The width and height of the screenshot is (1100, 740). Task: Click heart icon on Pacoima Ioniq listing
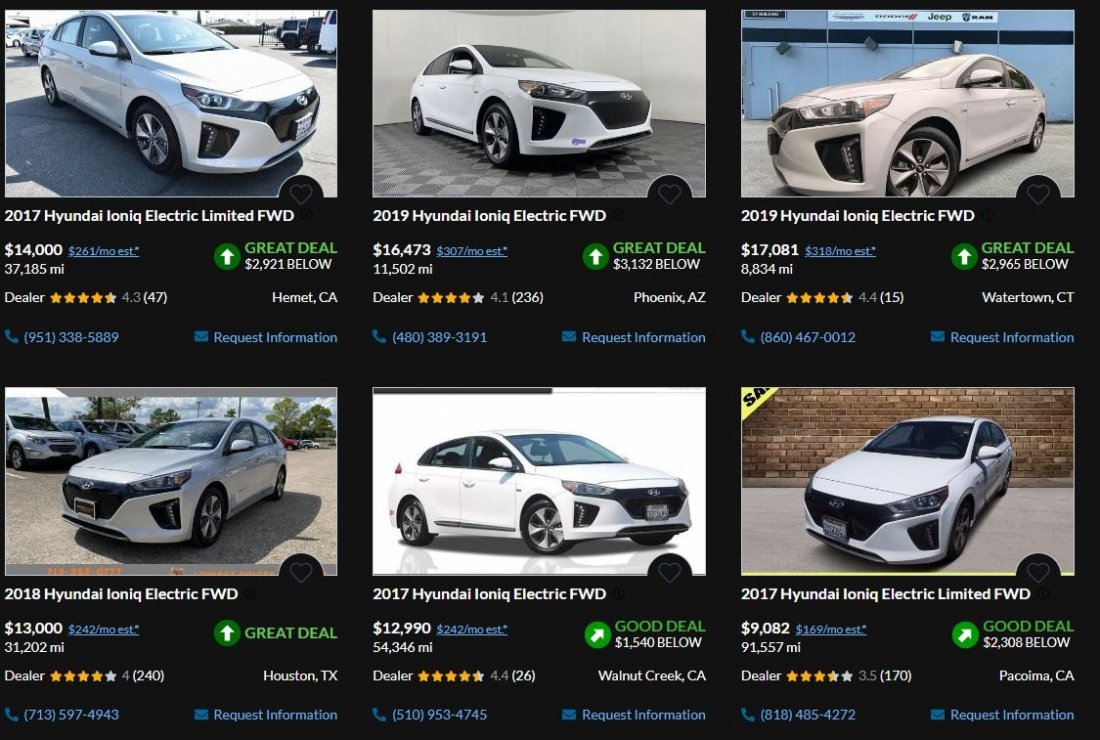coord(1038,572)
